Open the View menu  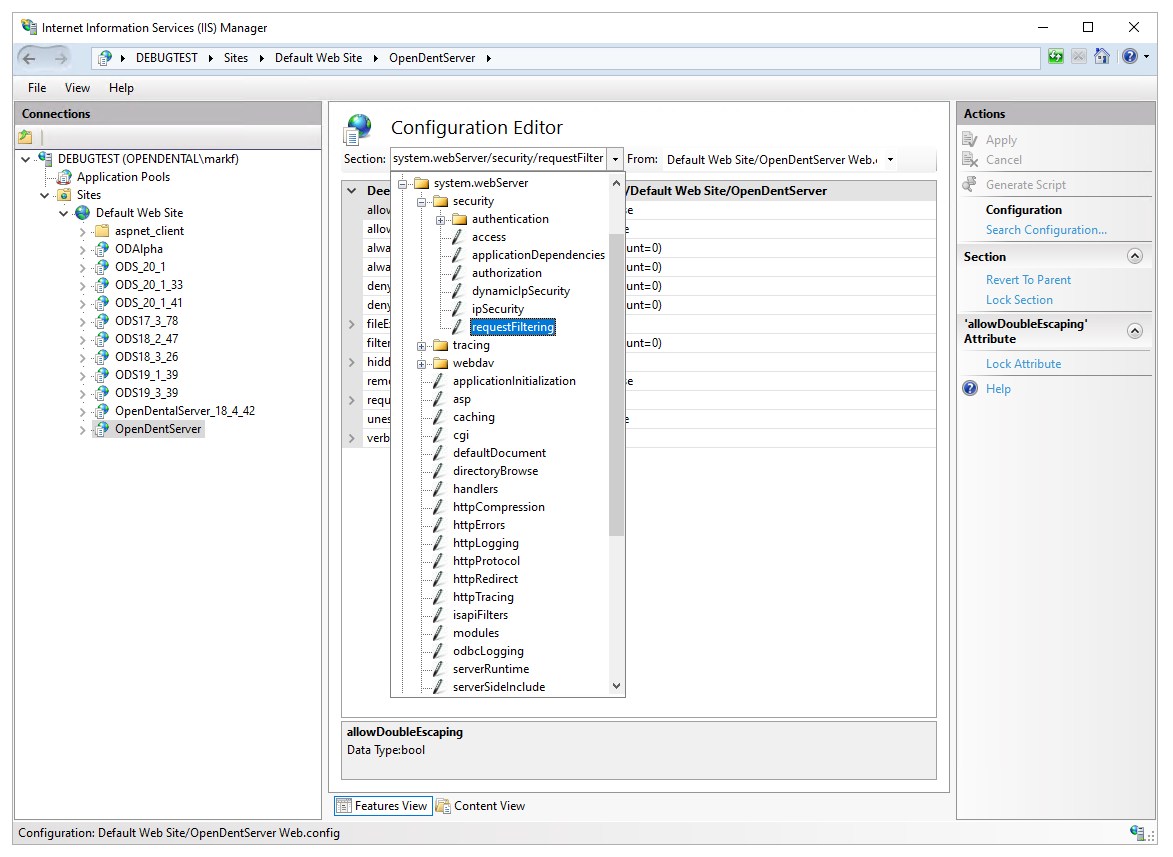77,87
